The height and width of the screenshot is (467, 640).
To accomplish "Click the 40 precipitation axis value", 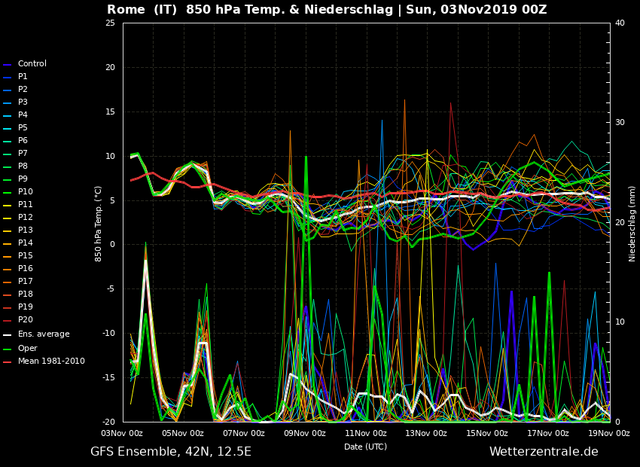I will 620,23.
